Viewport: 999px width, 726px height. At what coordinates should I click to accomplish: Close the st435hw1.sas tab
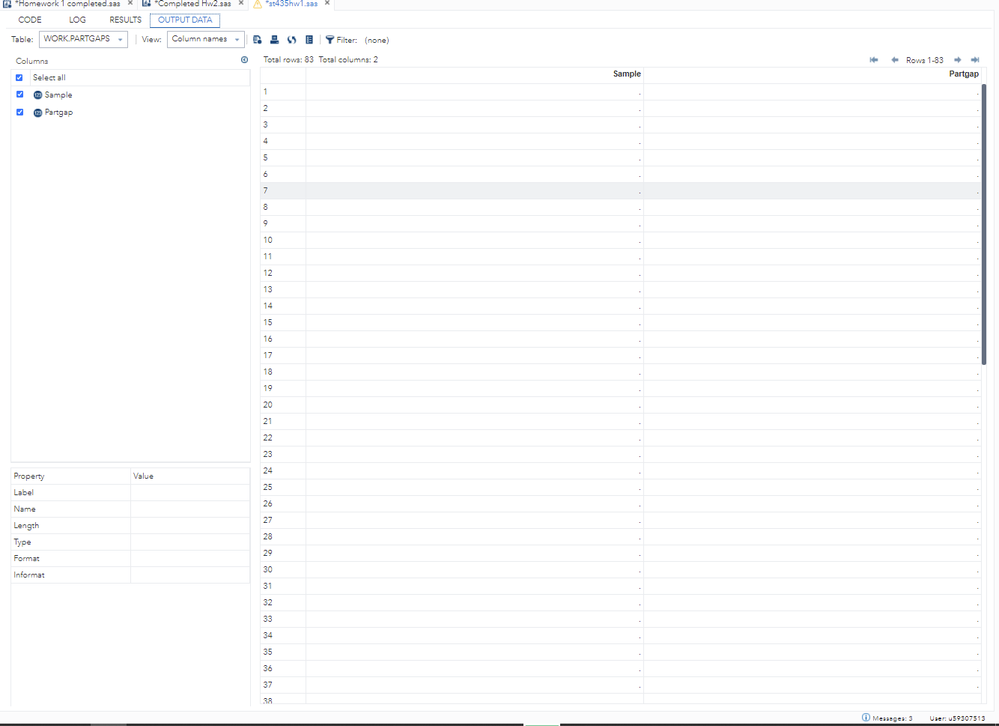click(x=327, y=3)
